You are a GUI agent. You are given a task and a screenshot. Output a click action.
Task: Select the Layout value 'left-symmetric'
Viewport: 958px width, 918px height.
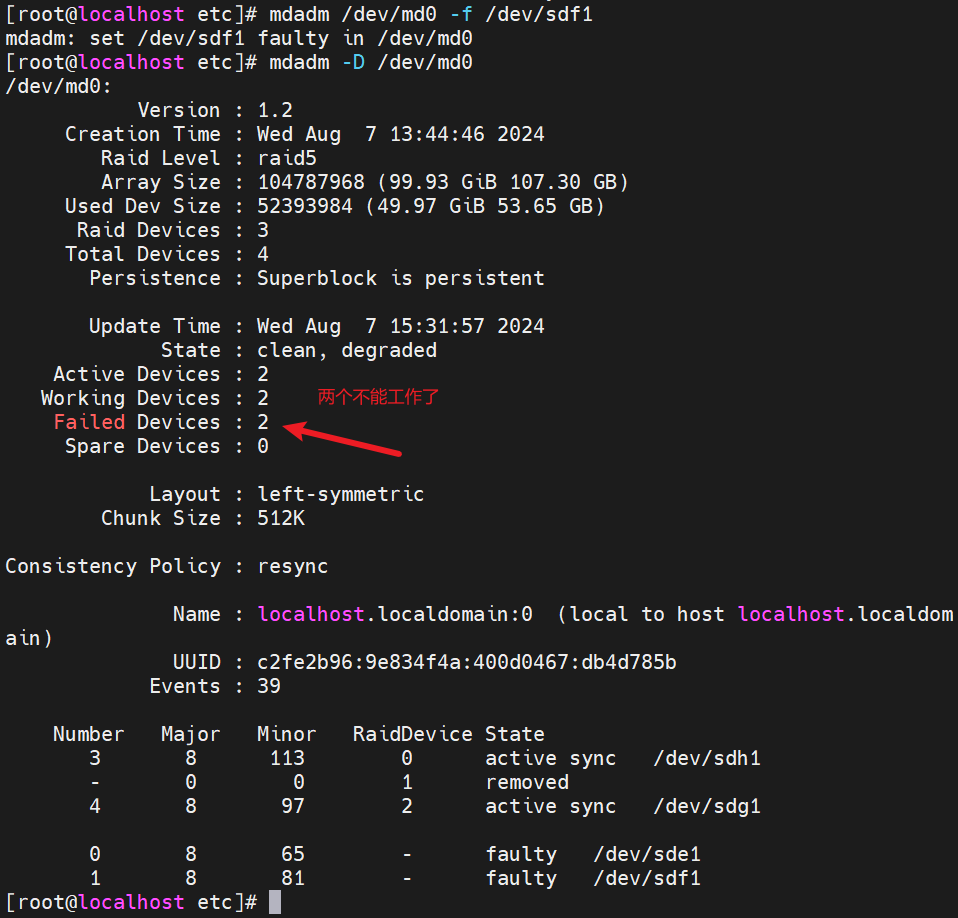(340, 494)
